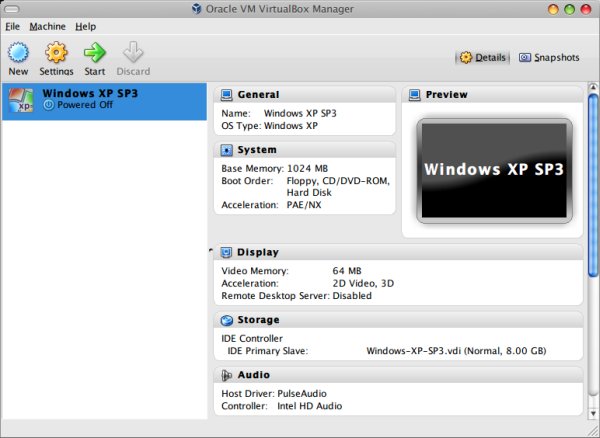
Task: Click the Windows XP SP3 preview thumbnail
Action: click(x=494, y=169)
